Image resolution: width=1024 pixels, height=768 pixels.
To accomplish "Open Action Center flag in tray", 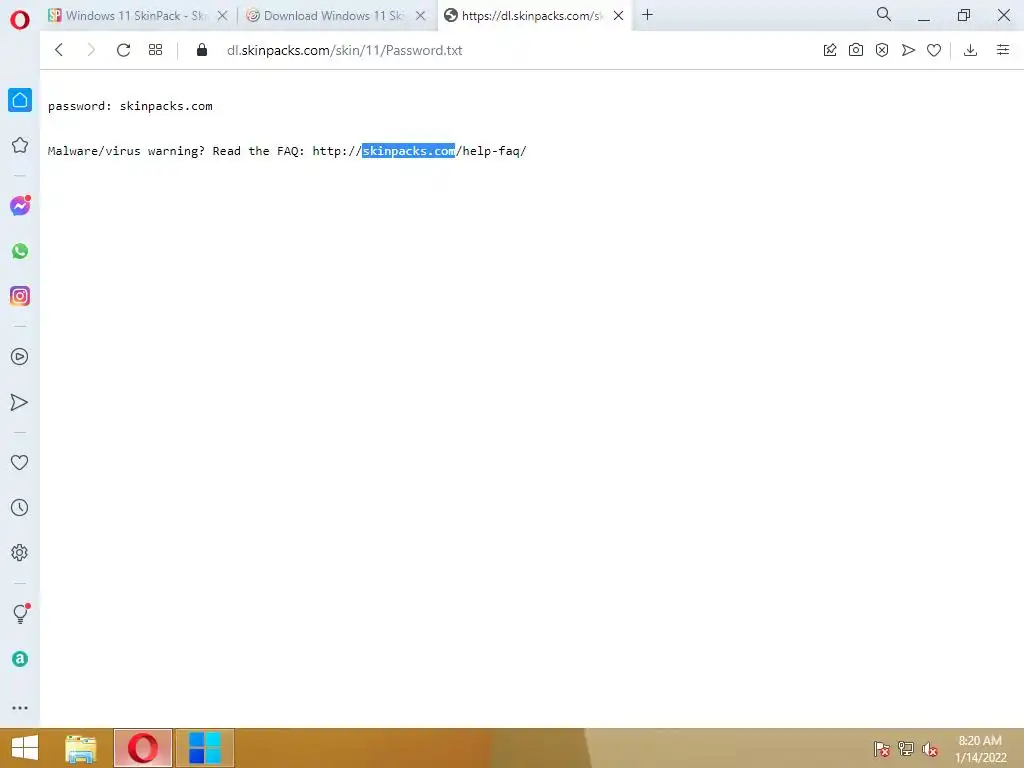I will (x=881, y=749).
